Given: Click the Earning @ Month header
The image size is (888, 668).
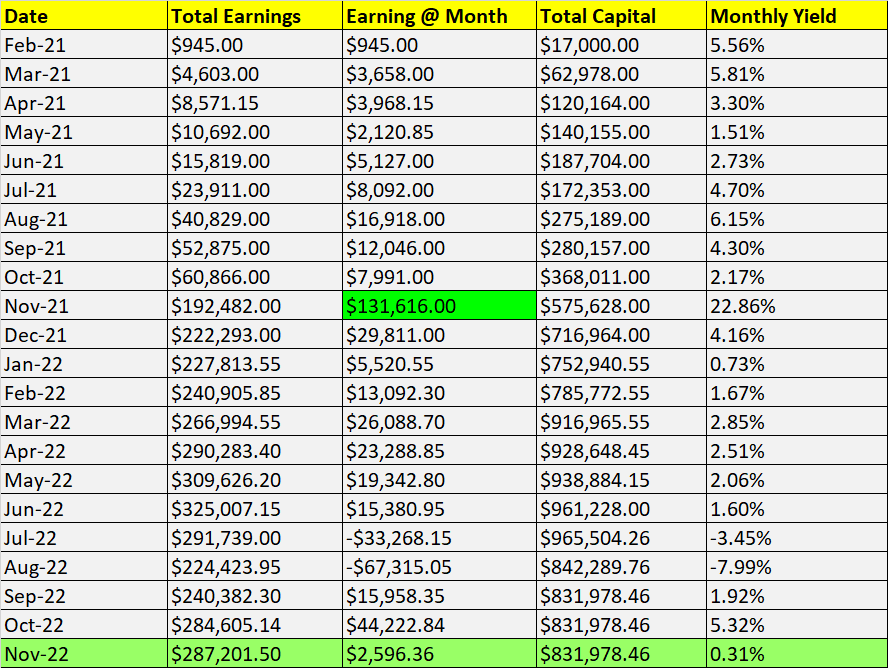Looking at the screenshot, I should (439, 16).
